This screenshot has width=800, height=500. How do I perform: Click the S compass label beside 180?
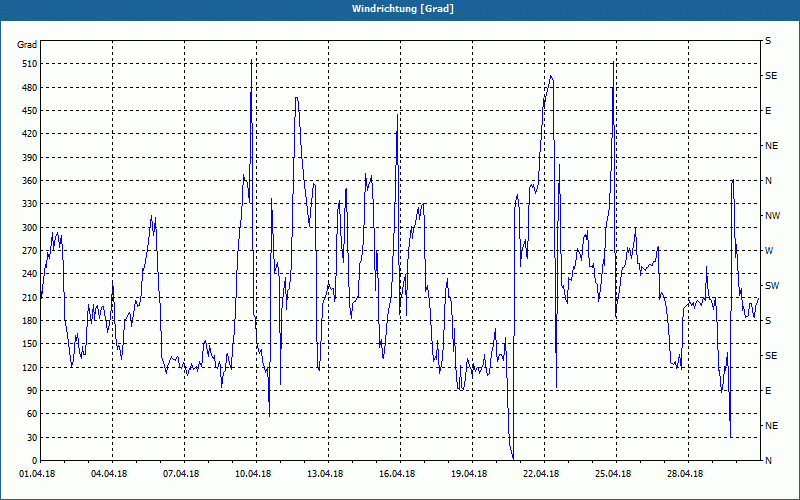(768, 321)
